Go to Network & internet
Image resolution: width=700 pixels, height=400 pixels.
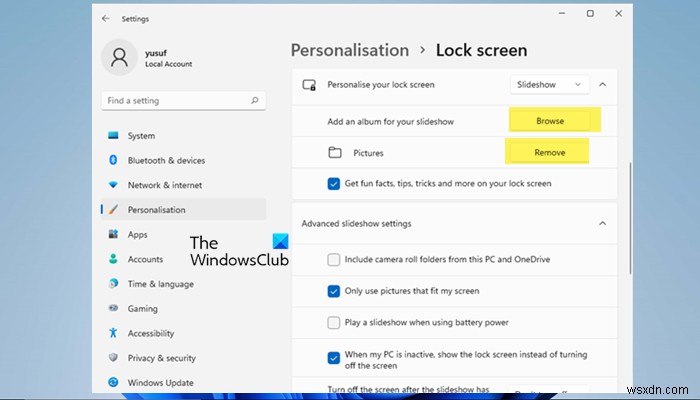tap(183, 185)
